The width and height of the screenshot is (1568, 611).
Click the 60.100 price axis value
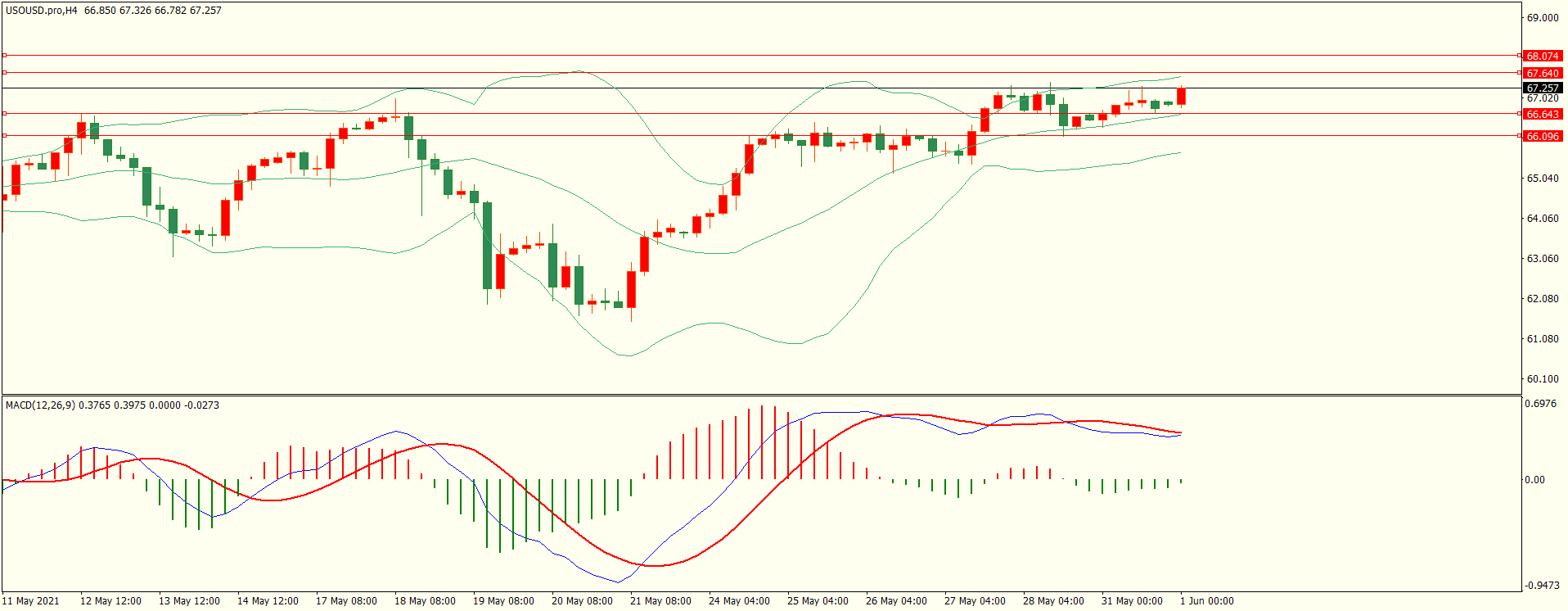pyautogui.click(x=1542, y=379)
